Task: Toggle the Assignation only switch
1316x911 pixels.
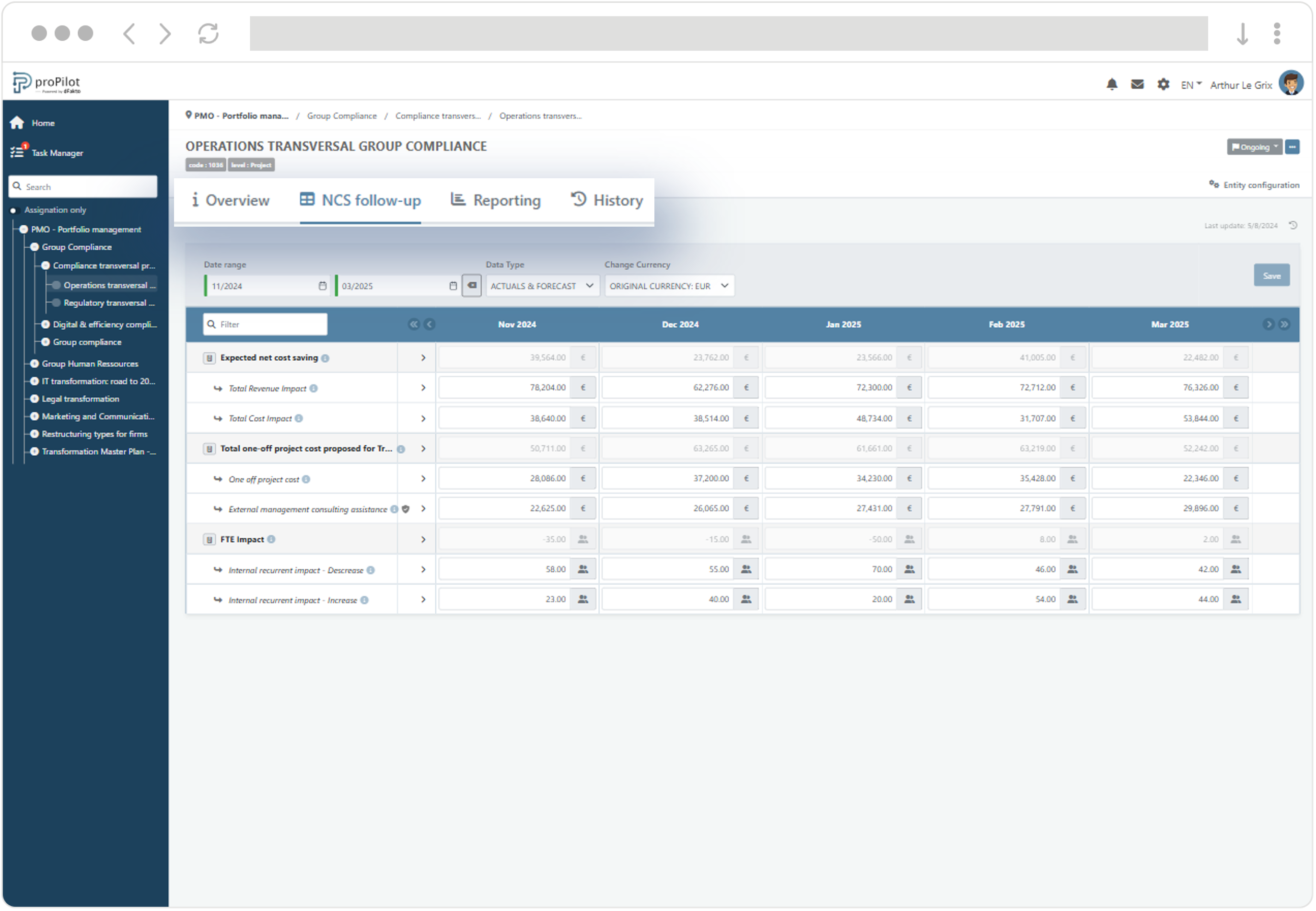Action: pos(14,210)
